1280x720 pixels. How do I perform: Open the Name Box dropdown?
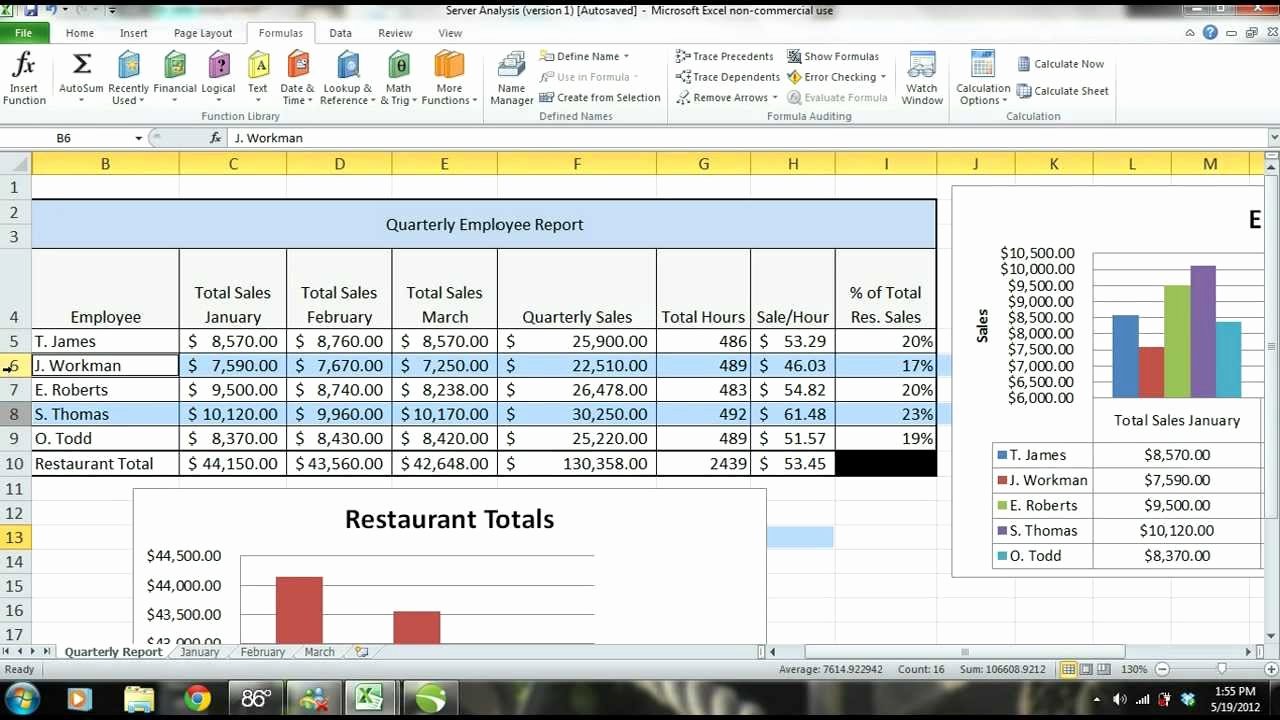click(x=139, y=138)
